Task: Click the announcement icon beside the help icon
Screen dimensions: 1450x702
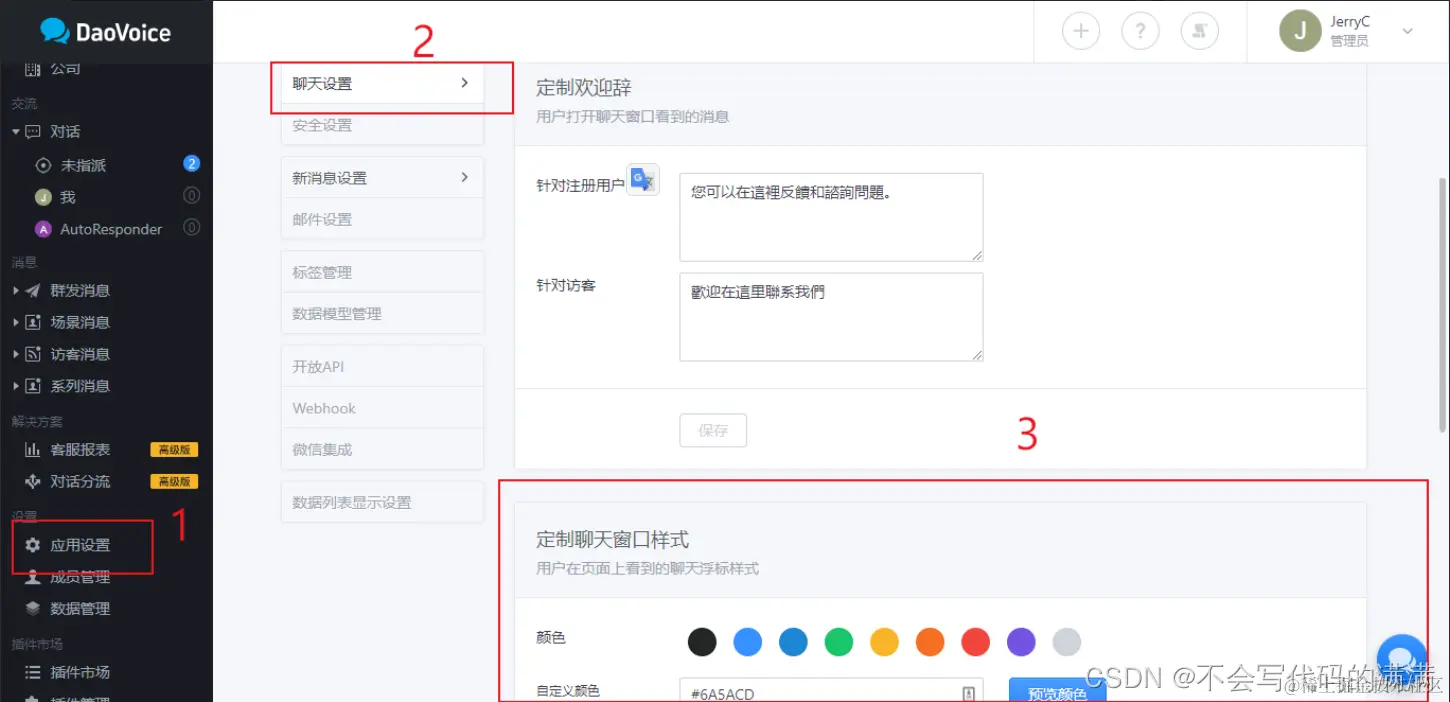Action: [1200, 30]
